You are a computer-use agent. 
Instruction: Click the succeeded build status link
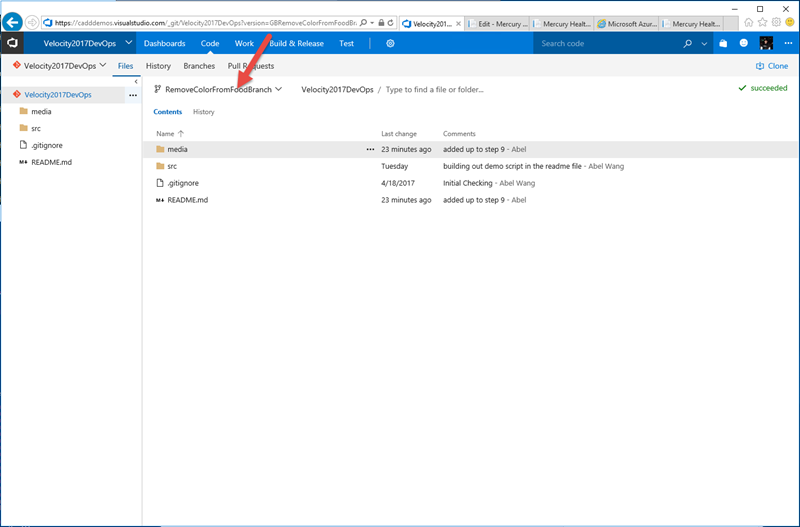pos(763,88)
